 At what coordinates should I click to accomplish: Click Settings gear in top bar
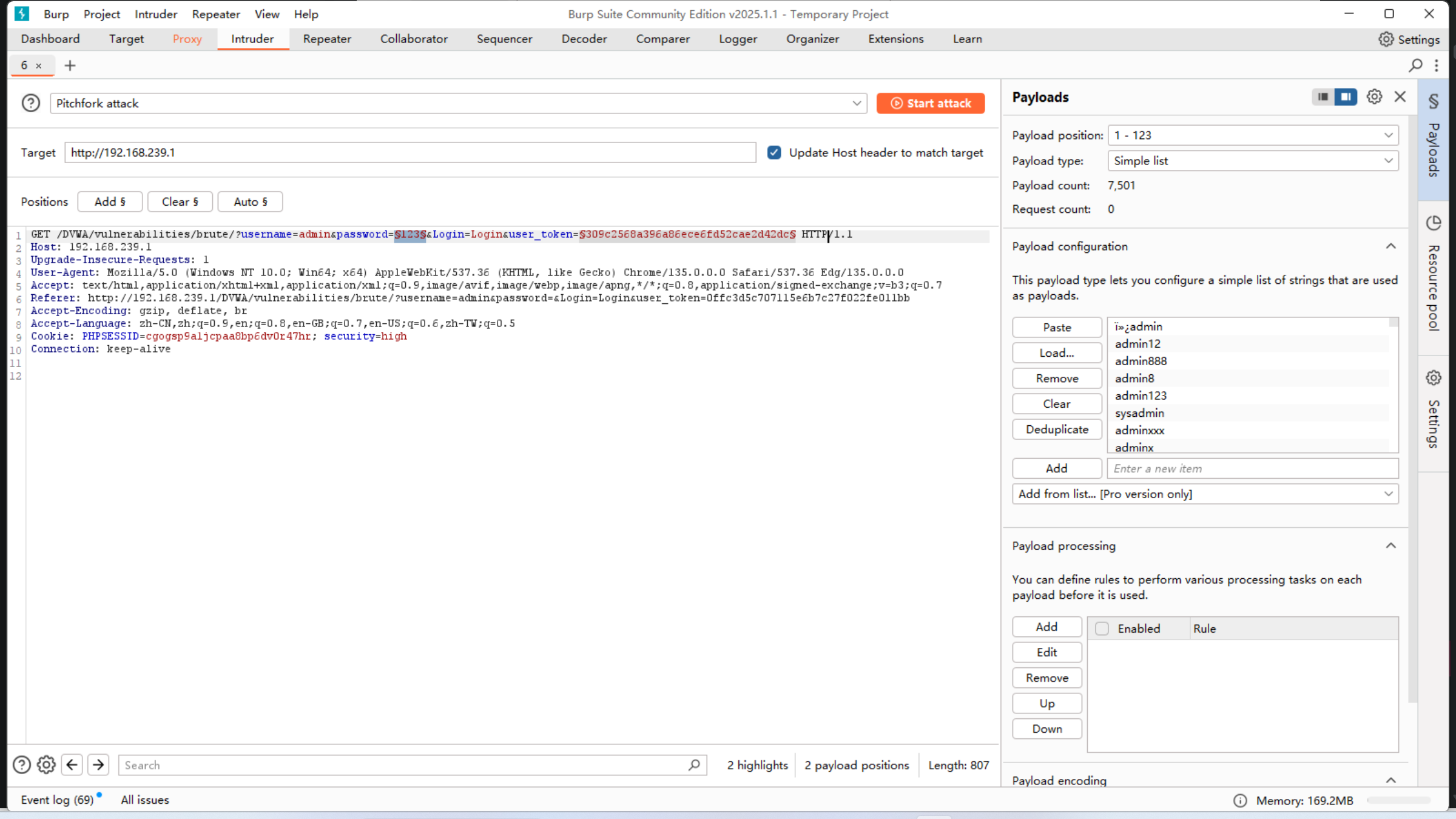(1409, 39)
